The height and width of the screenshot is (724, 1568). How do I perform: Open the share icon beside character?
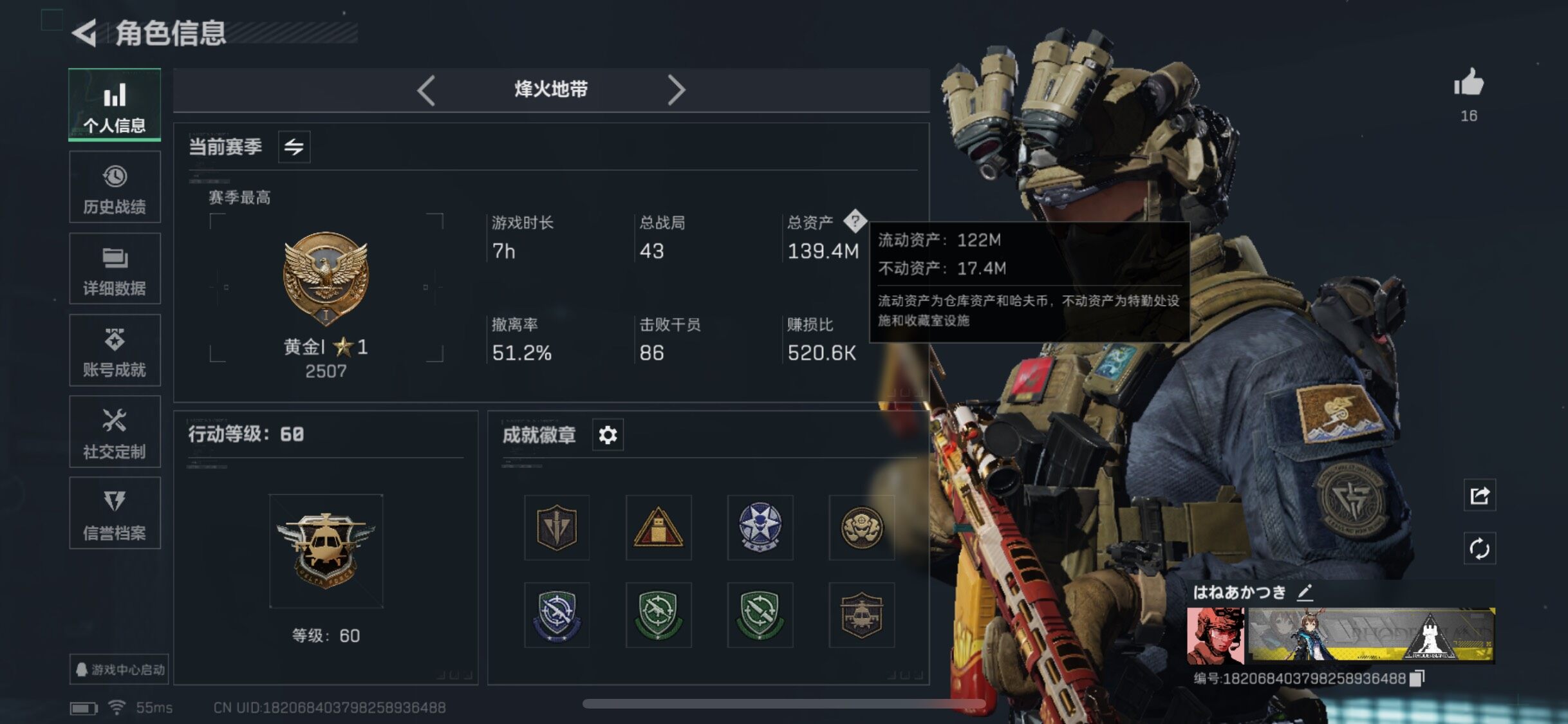(1479, 495)
